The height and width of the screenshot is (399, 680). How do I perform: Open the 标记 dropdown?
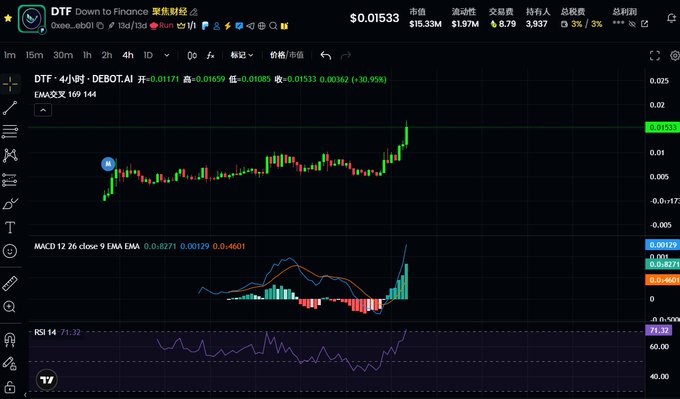point(242,55)
